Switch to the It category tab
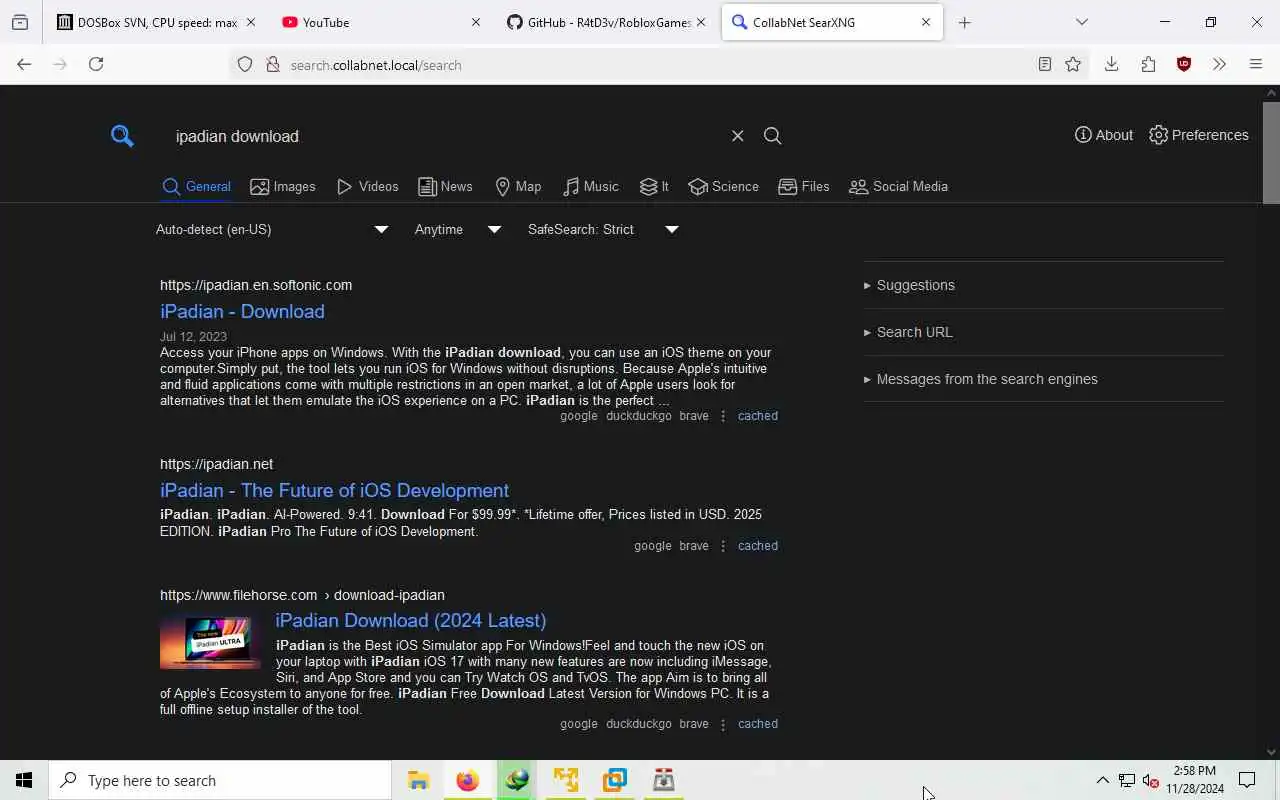The width and height of the screenshot is (1280, 800). (654, 186)
